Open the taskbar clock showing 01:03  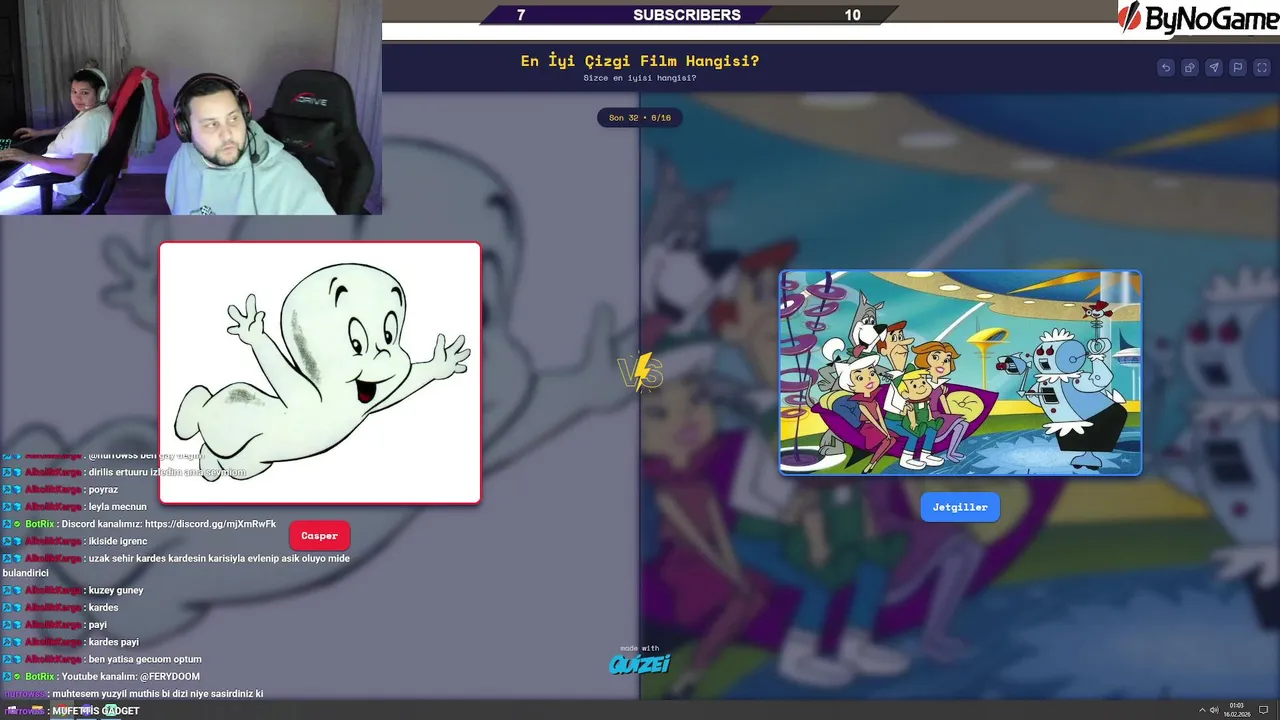1237,710
